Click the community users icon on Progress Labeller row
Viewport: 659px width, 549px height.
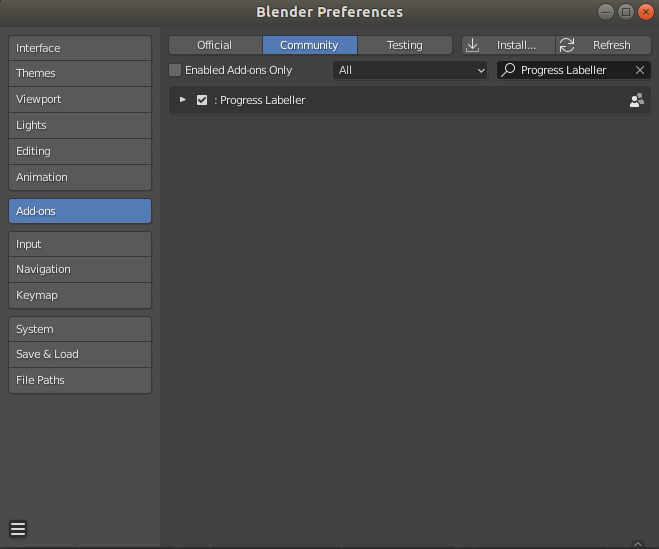click(637, 100)
